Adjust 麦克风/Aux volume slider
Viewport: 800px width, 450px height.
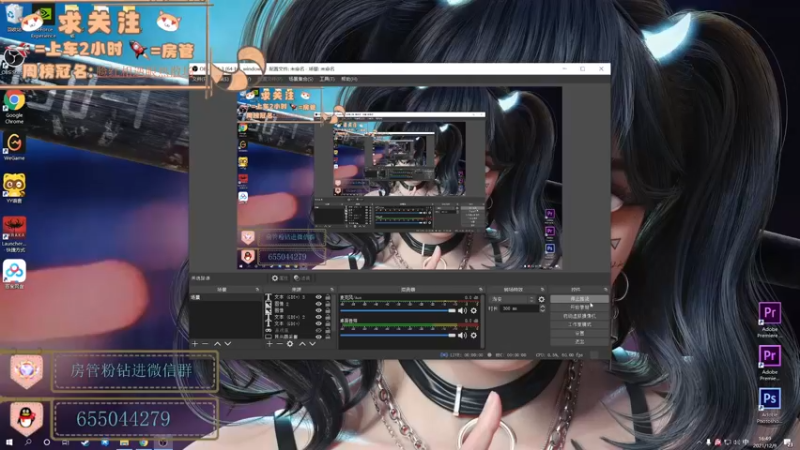pos(398,310)
